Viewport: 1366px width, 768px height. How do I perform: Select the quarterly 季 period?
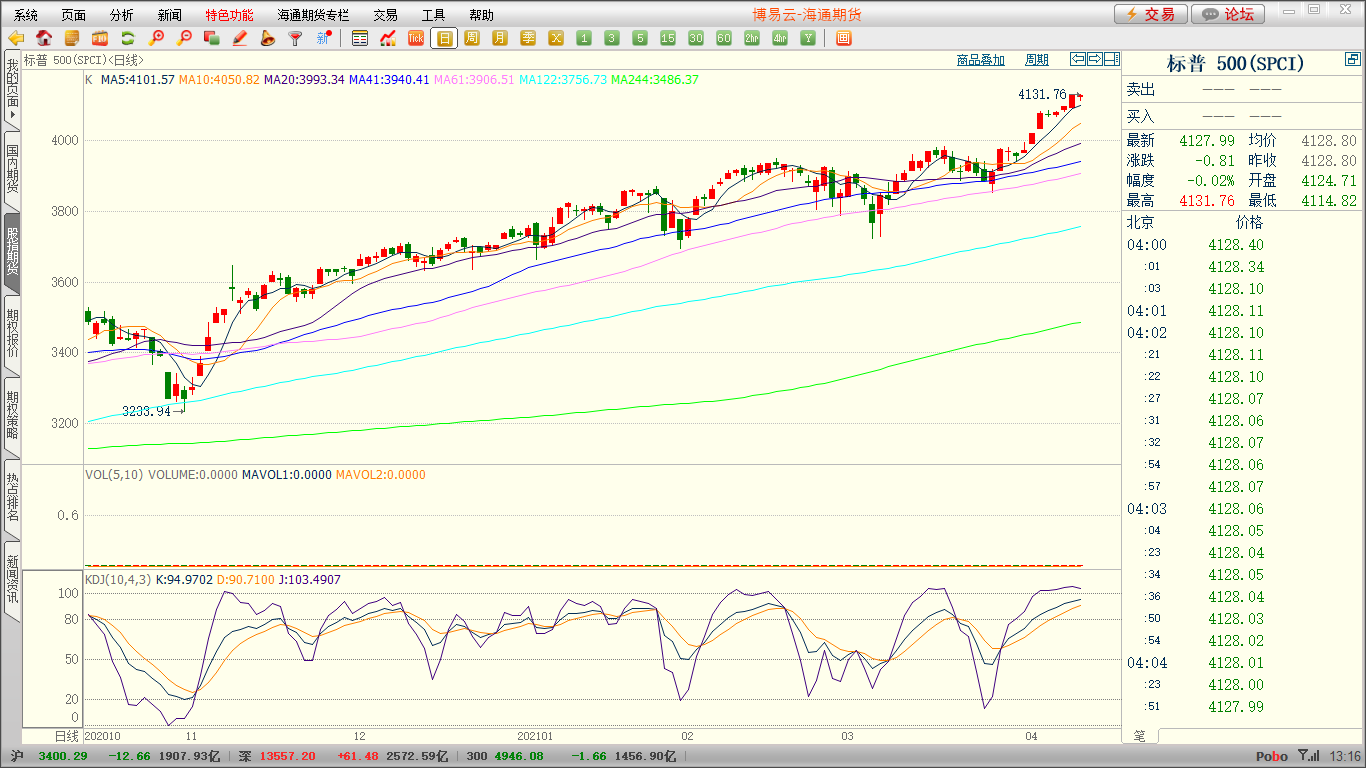click(x=528, y=38)
